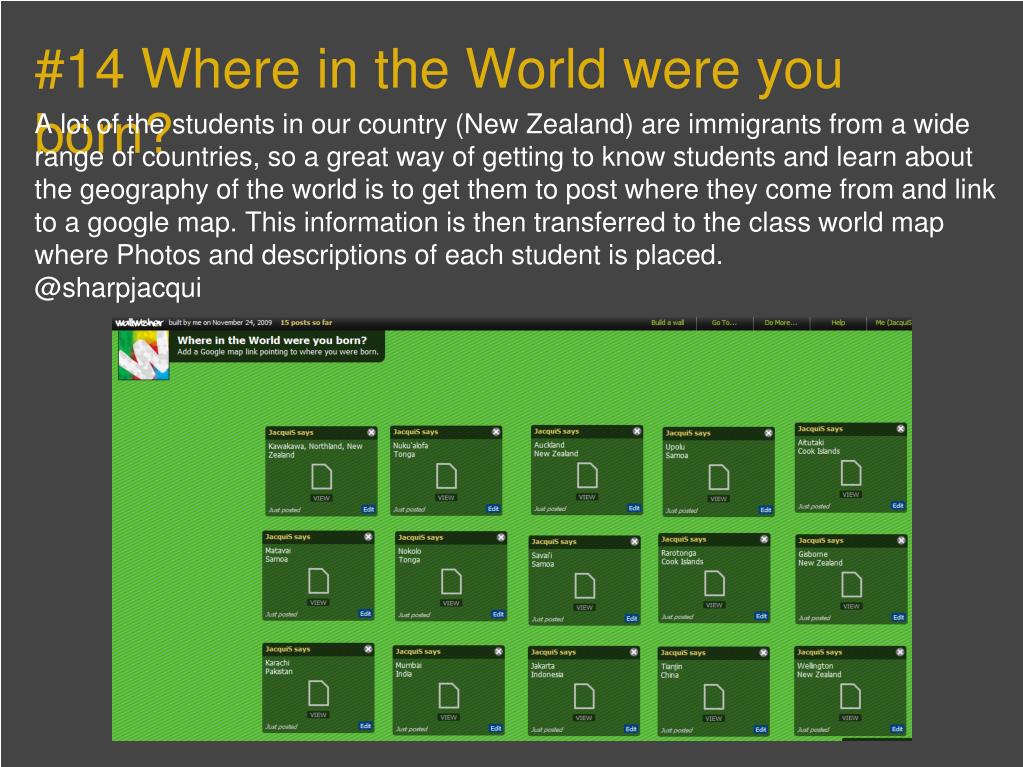The height and width of the screenshot is (767, 1023).
Task: Click document icon on Auckland note
Action: pos(587,475)
